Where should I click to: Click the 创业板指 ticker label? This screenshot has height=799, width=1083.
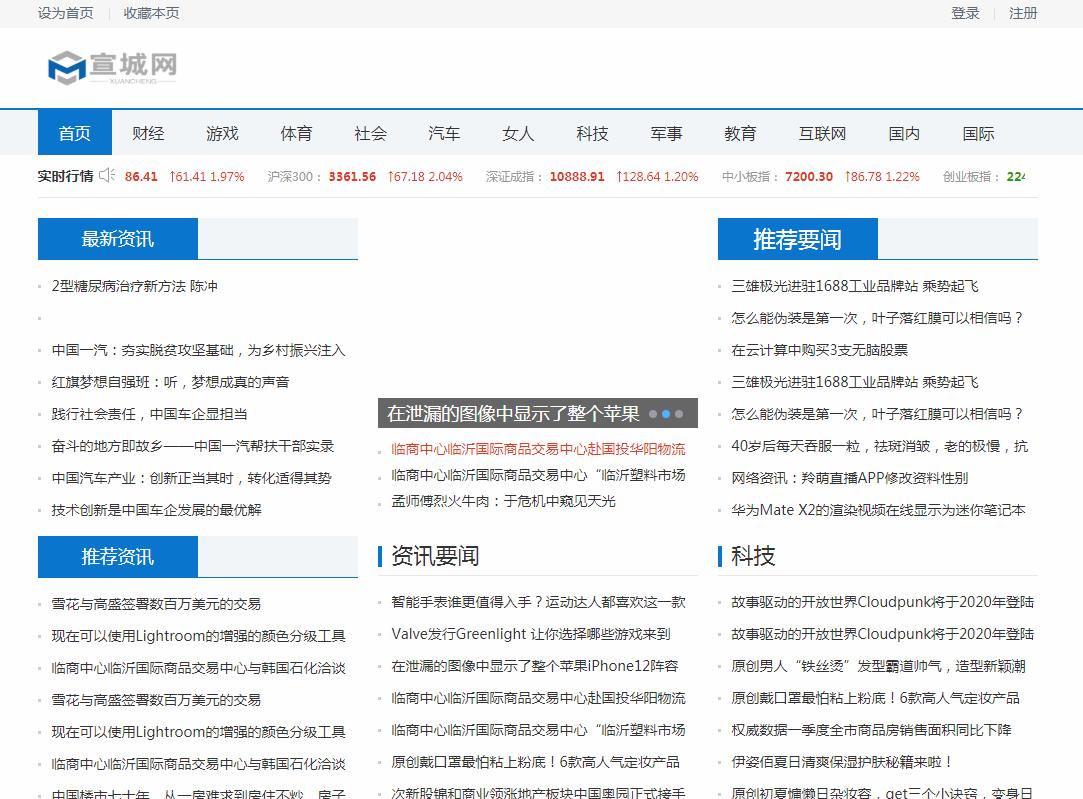pyautogui.click(x=972, y=177)
